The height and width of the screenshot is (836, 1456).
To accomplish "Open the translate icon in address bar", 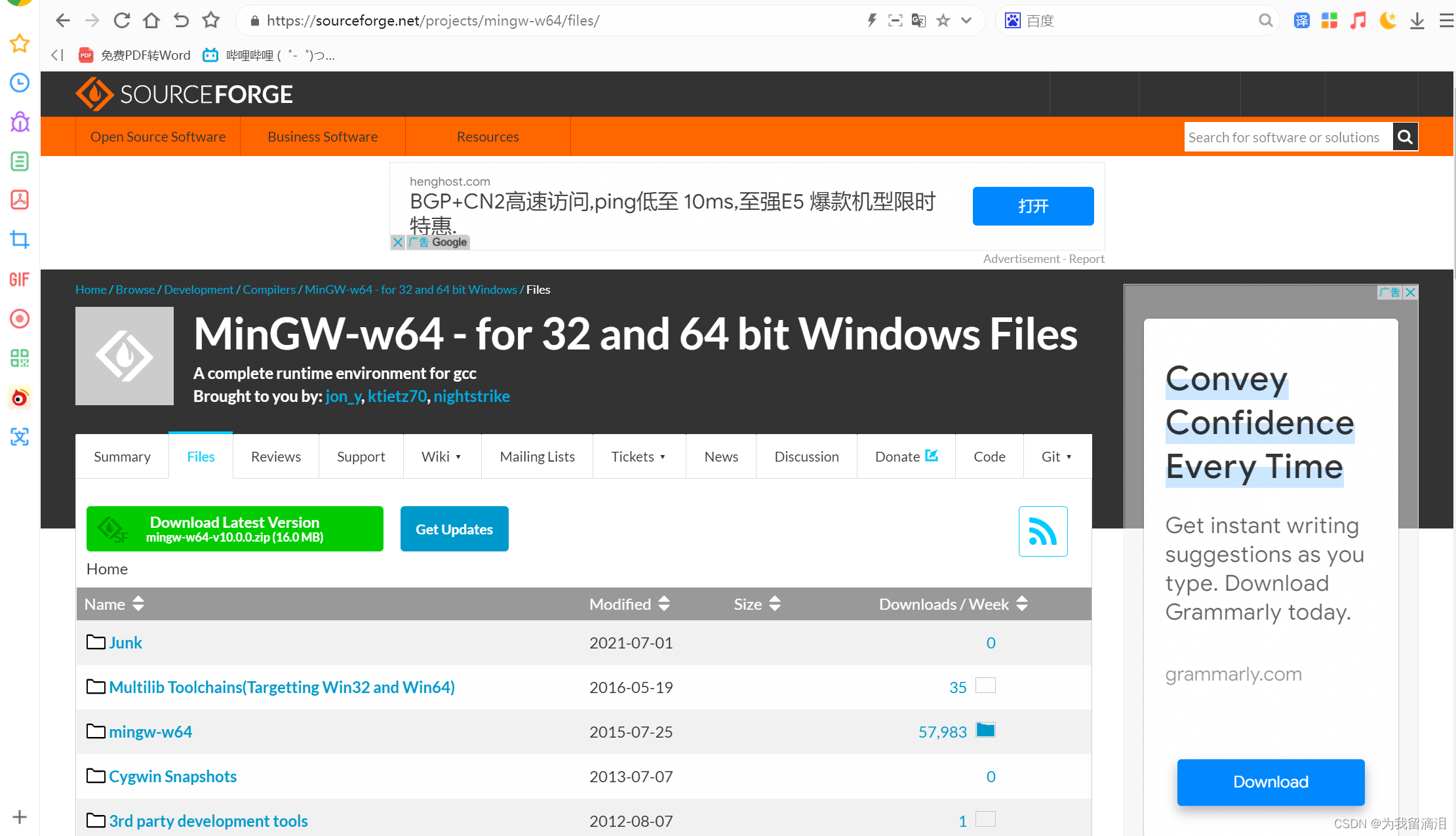I will (918, 20).
